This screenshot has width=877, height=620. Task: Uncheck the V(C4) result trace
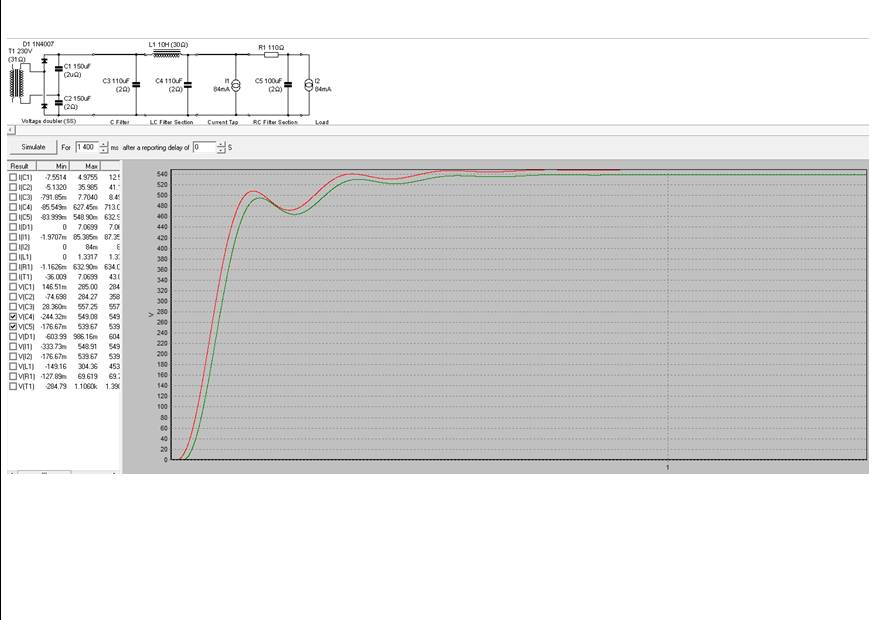click(13, 316)
